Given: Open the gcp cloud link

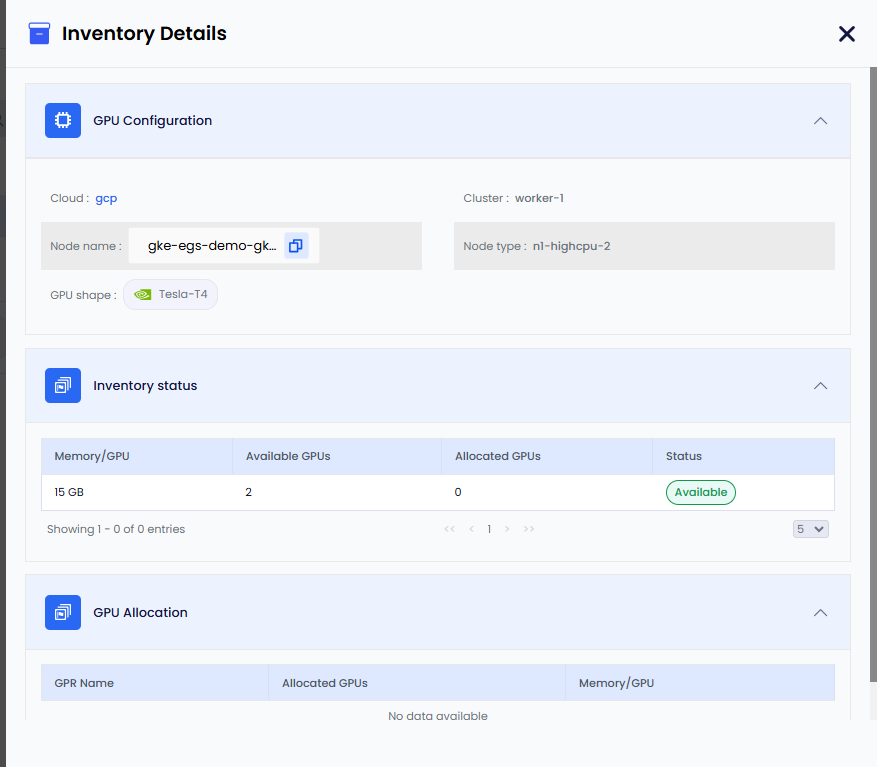Looking at the screenshot, I should click(106, 198).
